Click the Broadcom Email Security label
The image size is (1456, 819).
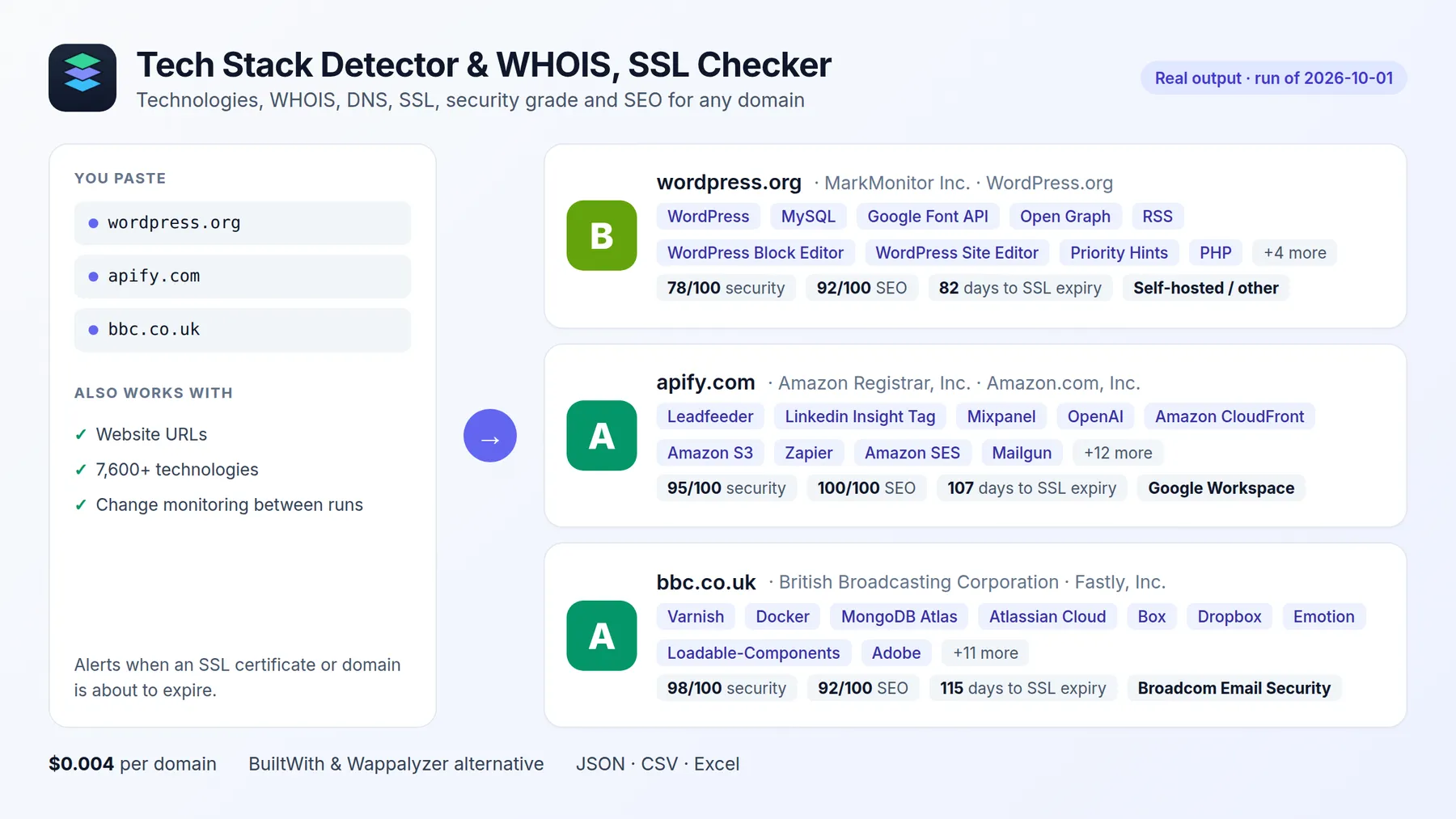(x=1234, y=688)
